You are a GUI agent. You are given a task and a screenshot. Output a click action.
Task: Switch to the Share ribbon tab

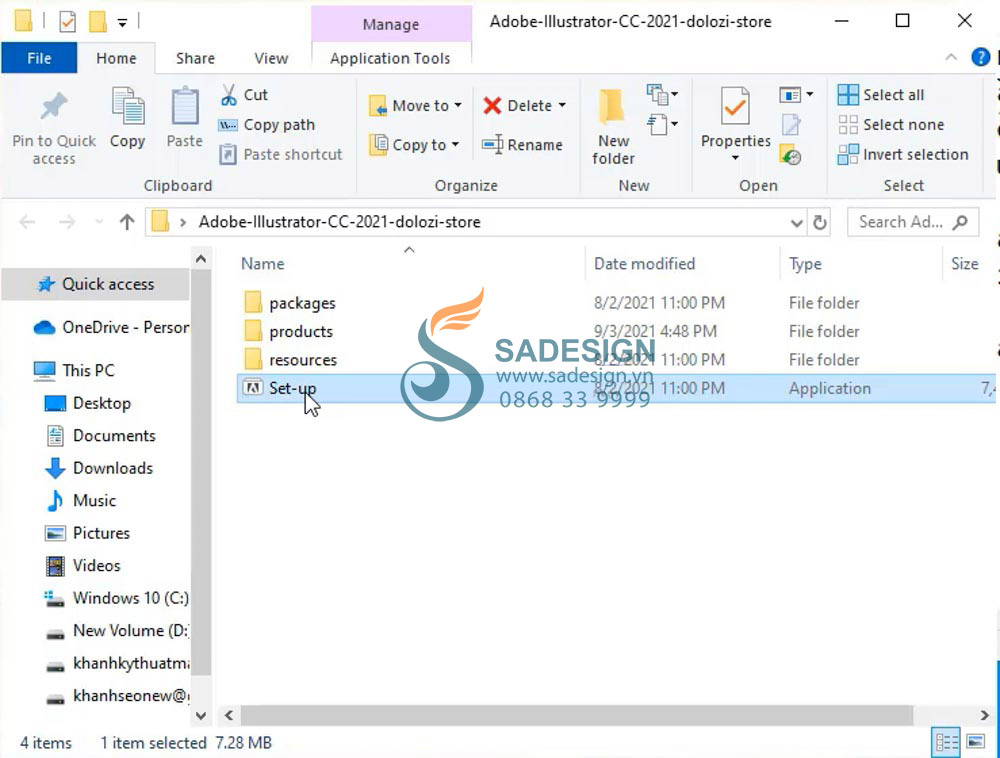[x=195, y=58]
